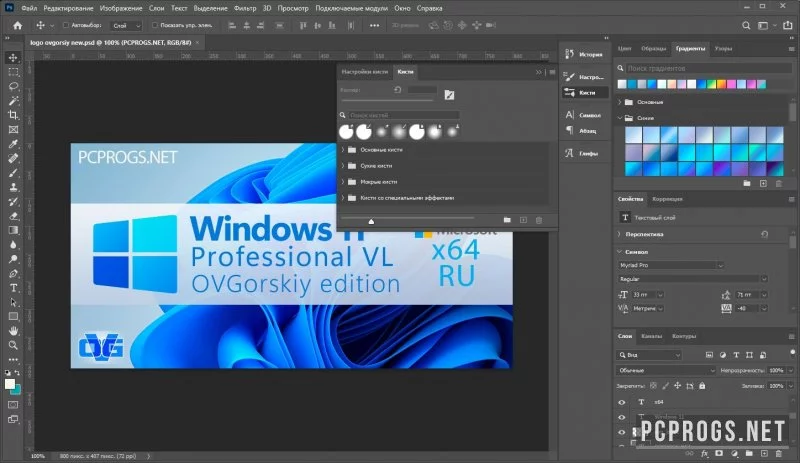Select the Lasso tool

pyautogui.click(x=13, y=86)
